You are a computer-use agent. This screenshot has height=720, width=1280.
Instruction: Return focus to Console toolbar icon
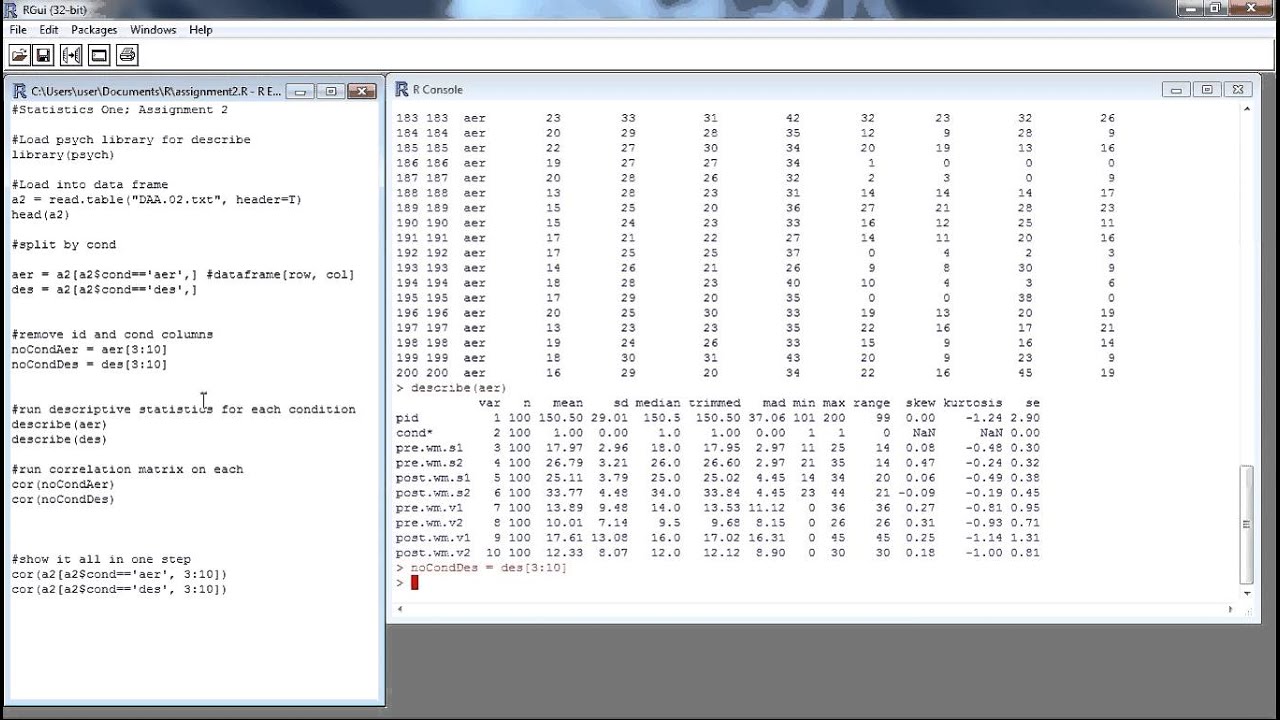tap(98, 54)
